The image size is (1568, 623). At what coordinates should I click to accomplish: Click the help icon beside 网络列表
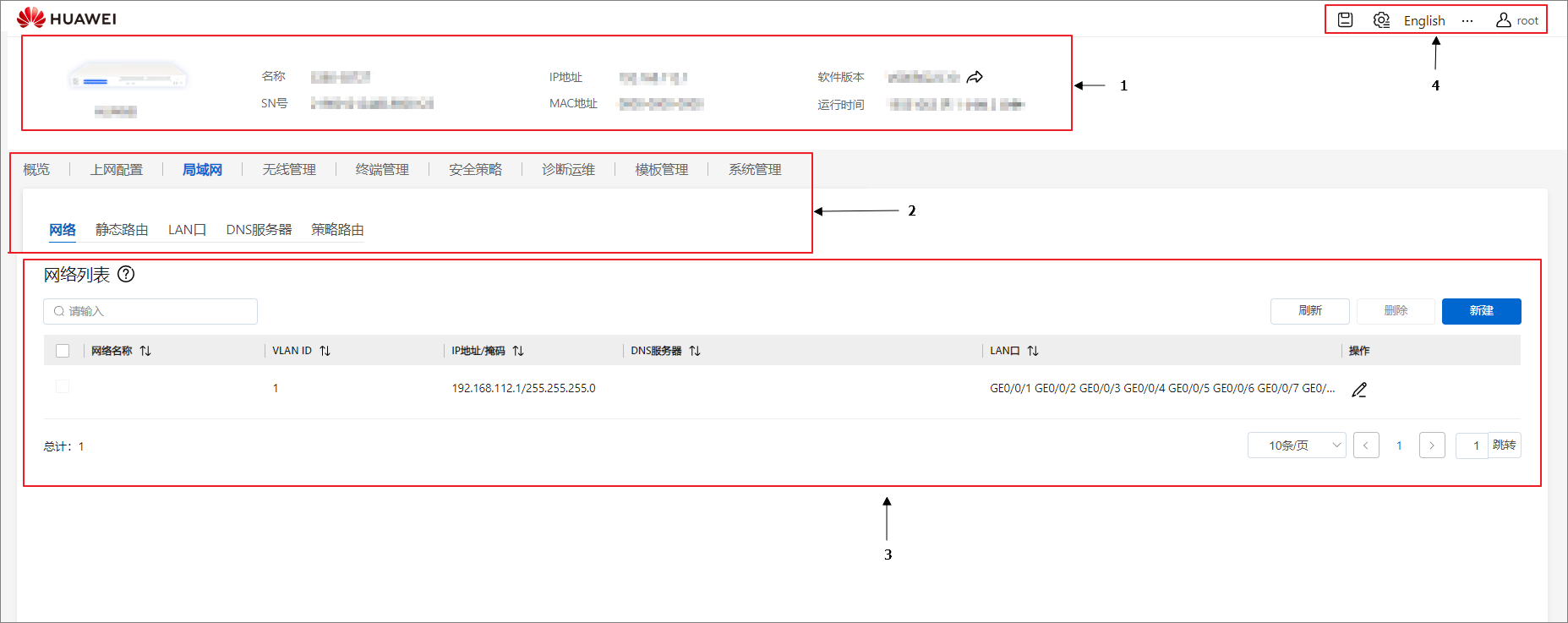126,274
